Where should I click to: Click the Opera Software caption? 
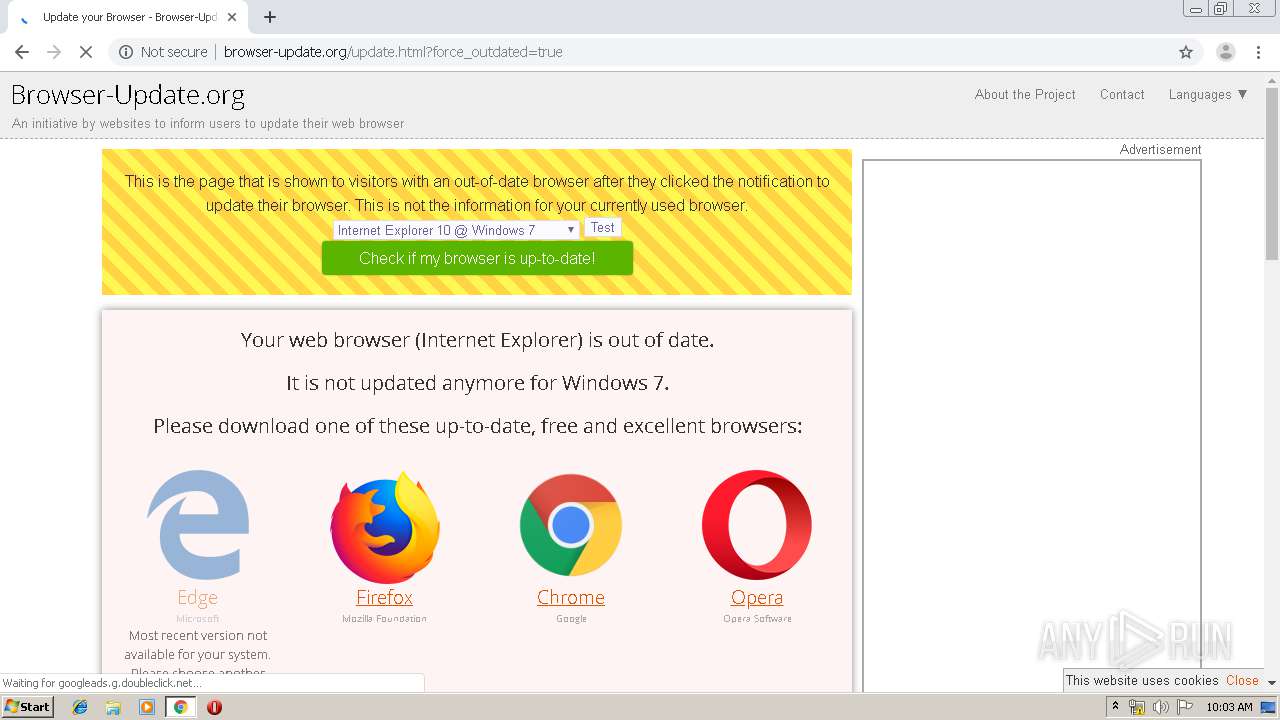[757, 619]
